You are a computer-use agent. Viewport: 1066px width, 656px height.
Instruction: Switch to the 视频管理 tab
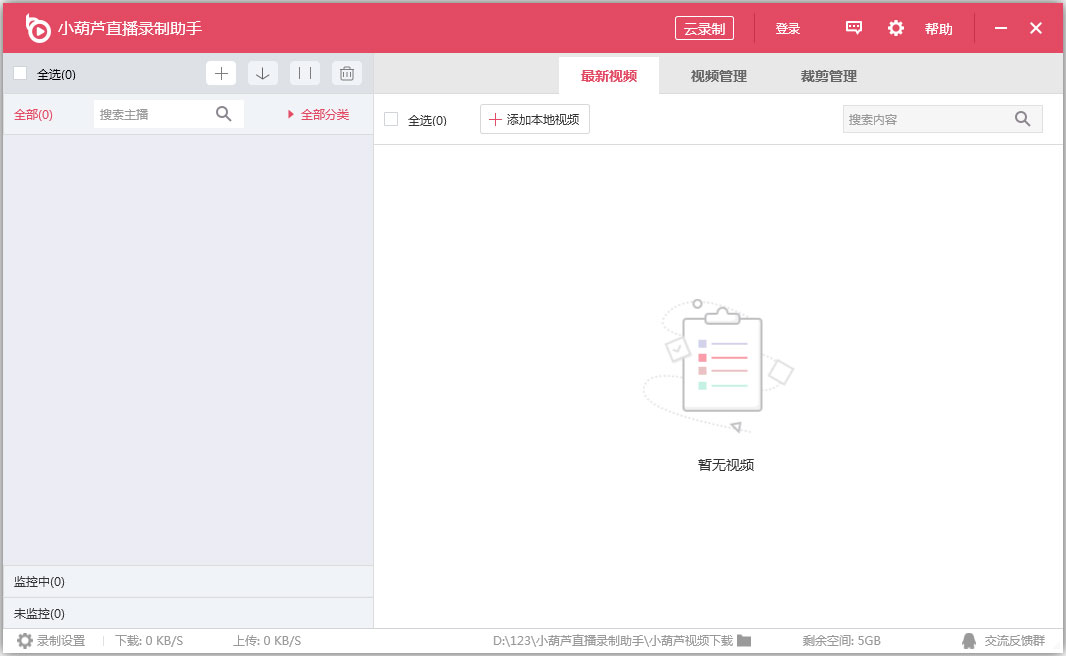point(718,76)
